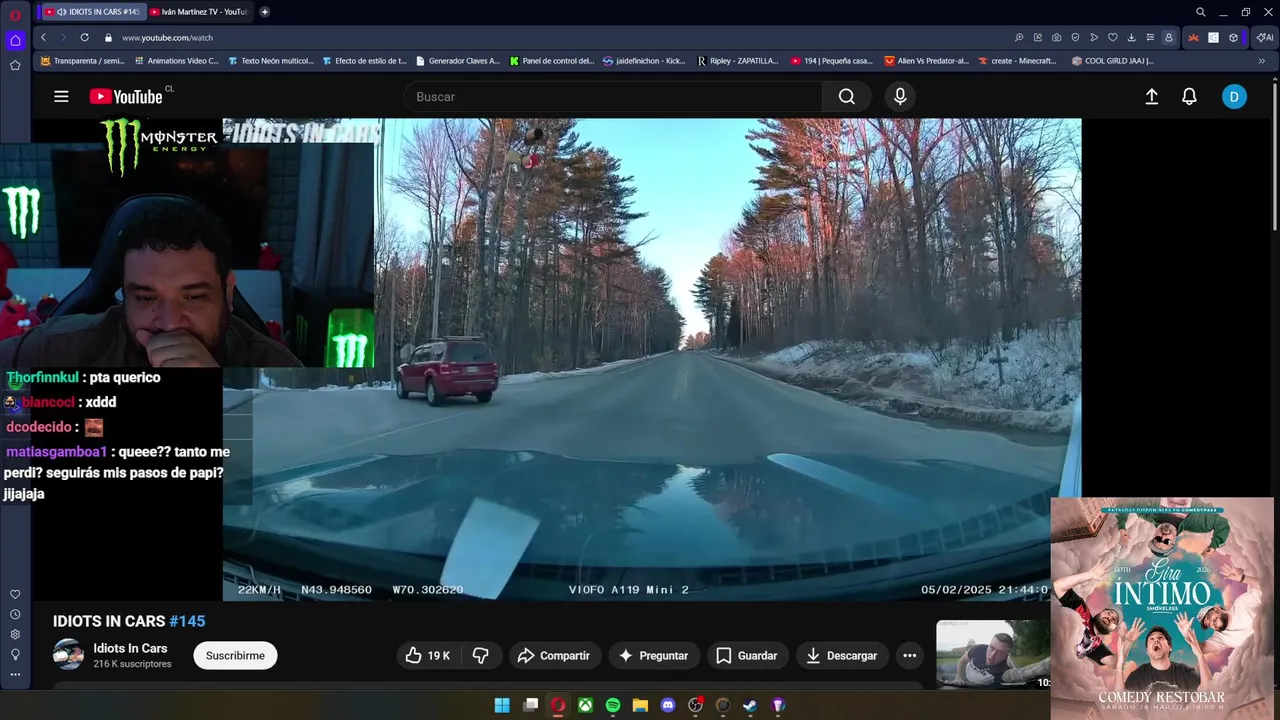Screen dimensions: 1280x720
Task: Open sidebar history clock icon
Action: coord(15,614)
